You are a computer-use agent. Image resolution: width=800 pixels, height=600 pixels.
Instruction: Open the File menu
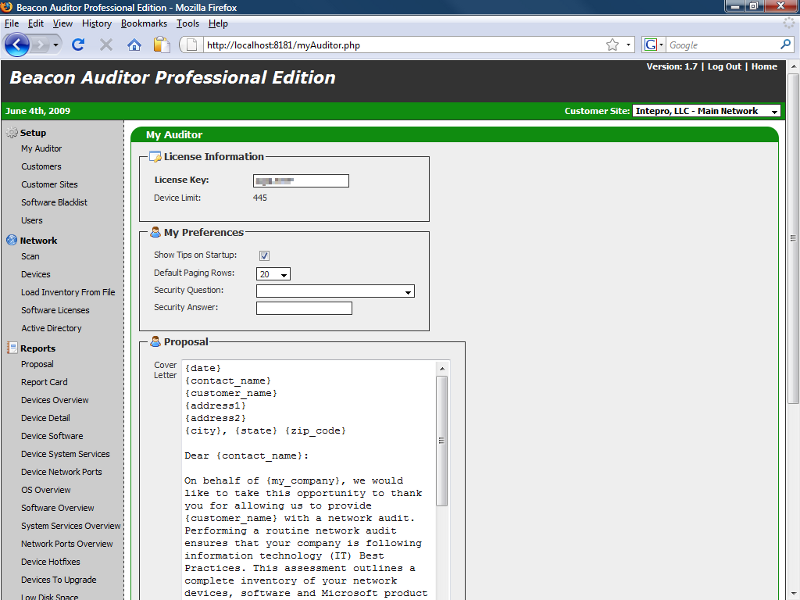tap(11, 23)
